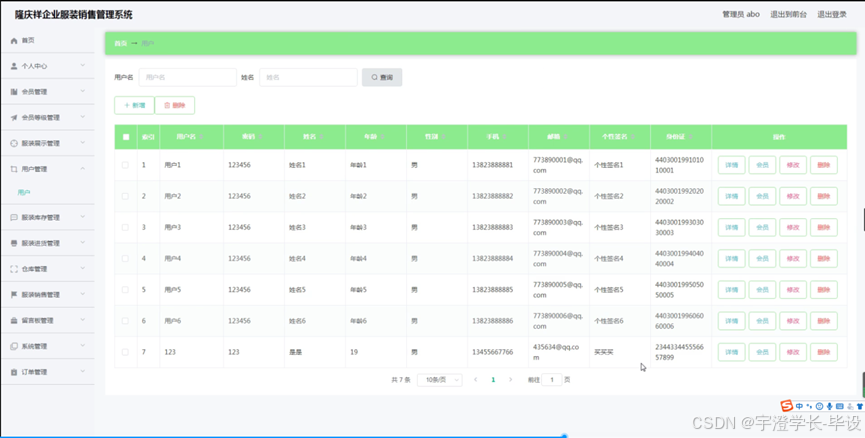The width and height of the screenshot is (865, 438).
Task: Click the sort arrows on 密码 column header
Action: pos(260,137)
